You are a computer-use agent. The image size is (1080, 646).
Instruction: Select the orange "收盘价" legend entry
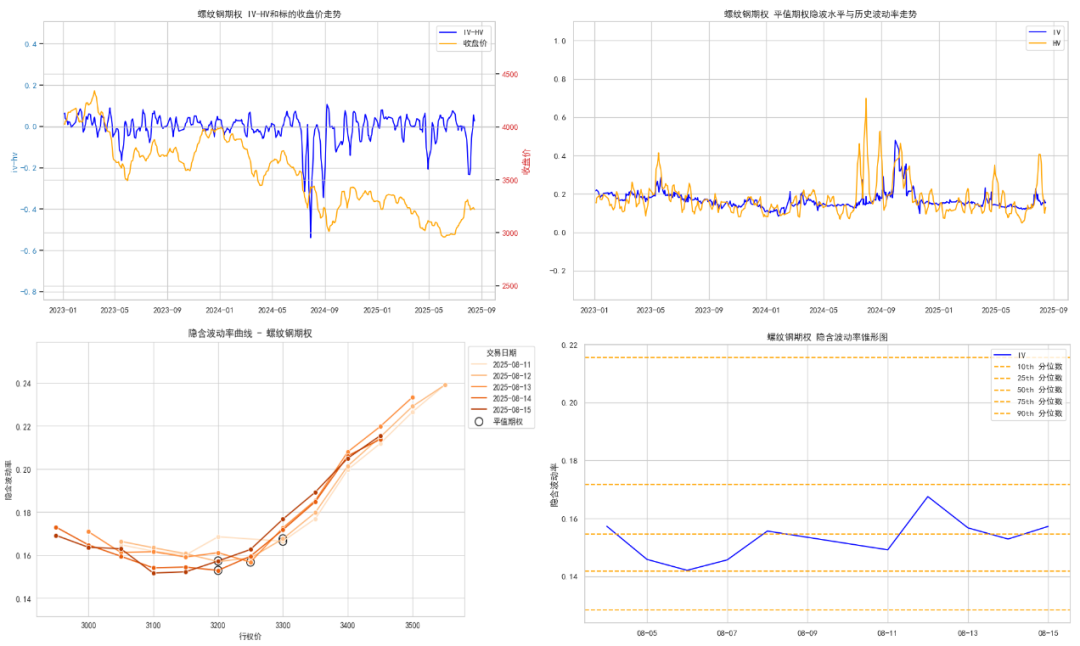click(x=463, y=43)
